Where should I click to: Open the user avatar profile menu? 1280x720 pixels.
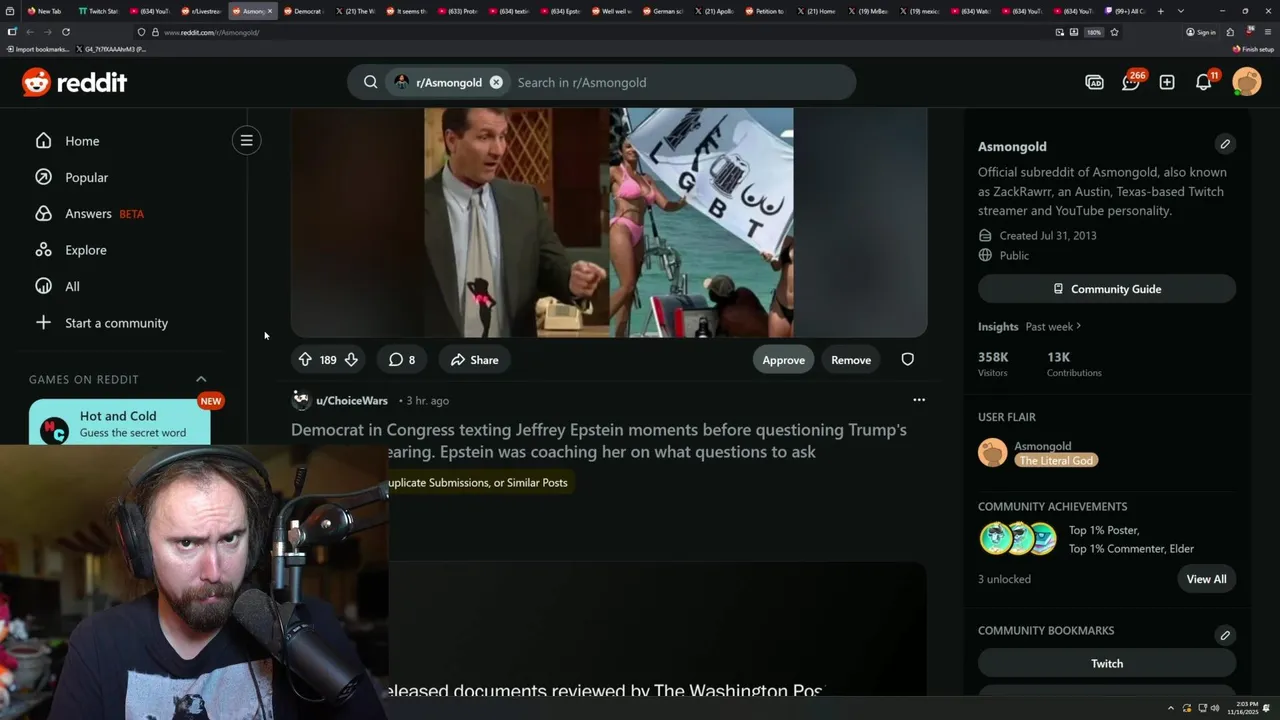pyautogui.click(x=1247, y=82)
